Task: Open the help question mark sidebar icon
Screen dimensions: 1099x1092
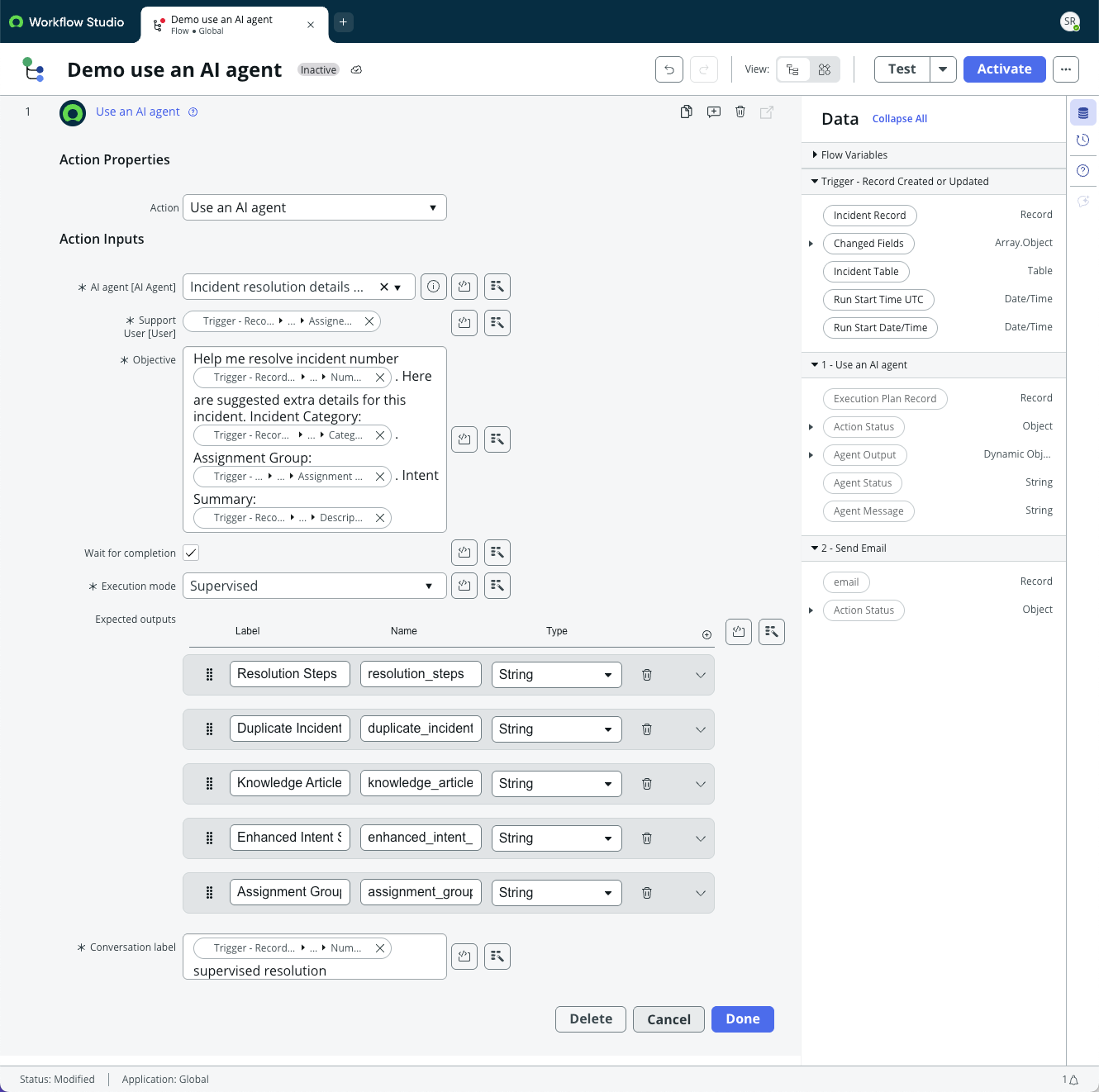Action: click(1083, 171)
